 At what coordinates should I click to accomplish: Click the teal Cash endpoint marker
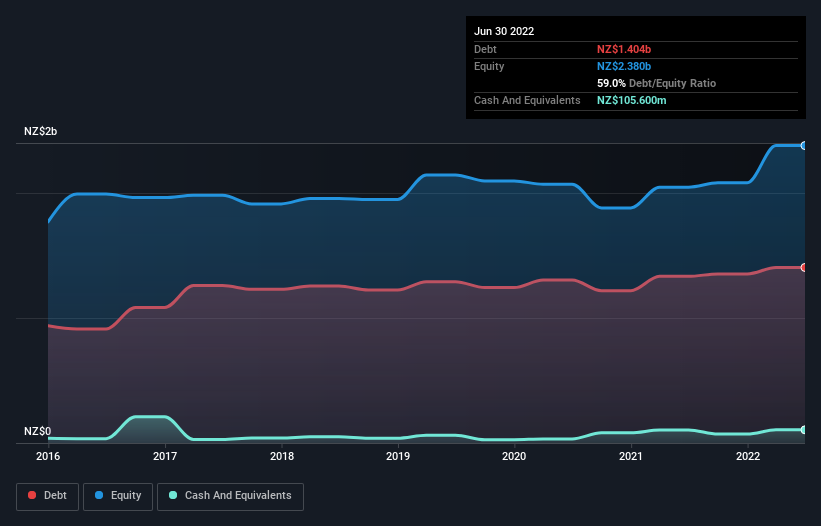[x=804, y=430]
